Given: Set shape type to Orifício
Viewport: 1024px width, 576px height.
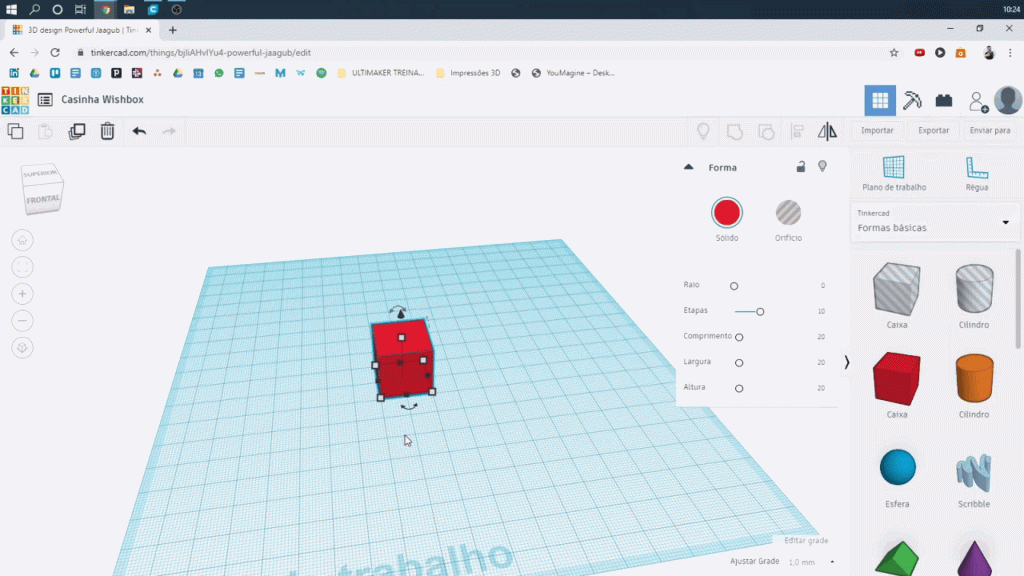Looking at the screenshot, I should pos(788,213).
